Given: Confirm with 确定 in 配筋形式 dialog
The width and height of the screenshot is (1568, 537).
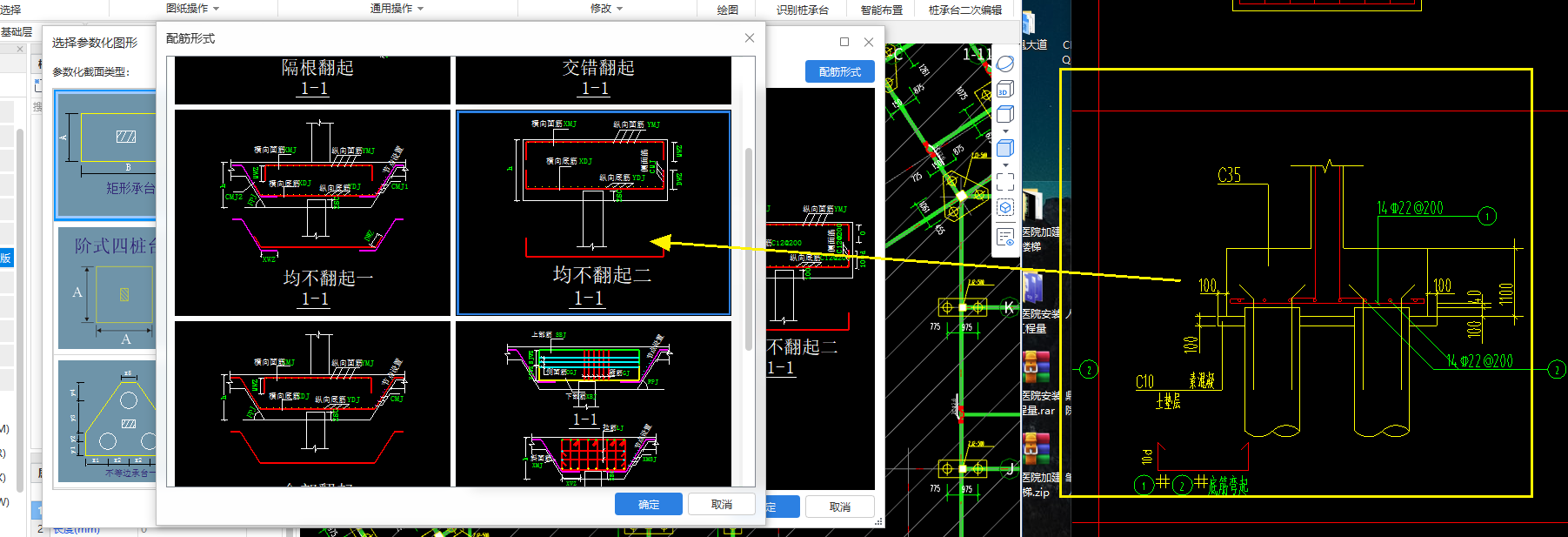Looking at the screenshot, I should pyautogui.click(x=649, y=505).
